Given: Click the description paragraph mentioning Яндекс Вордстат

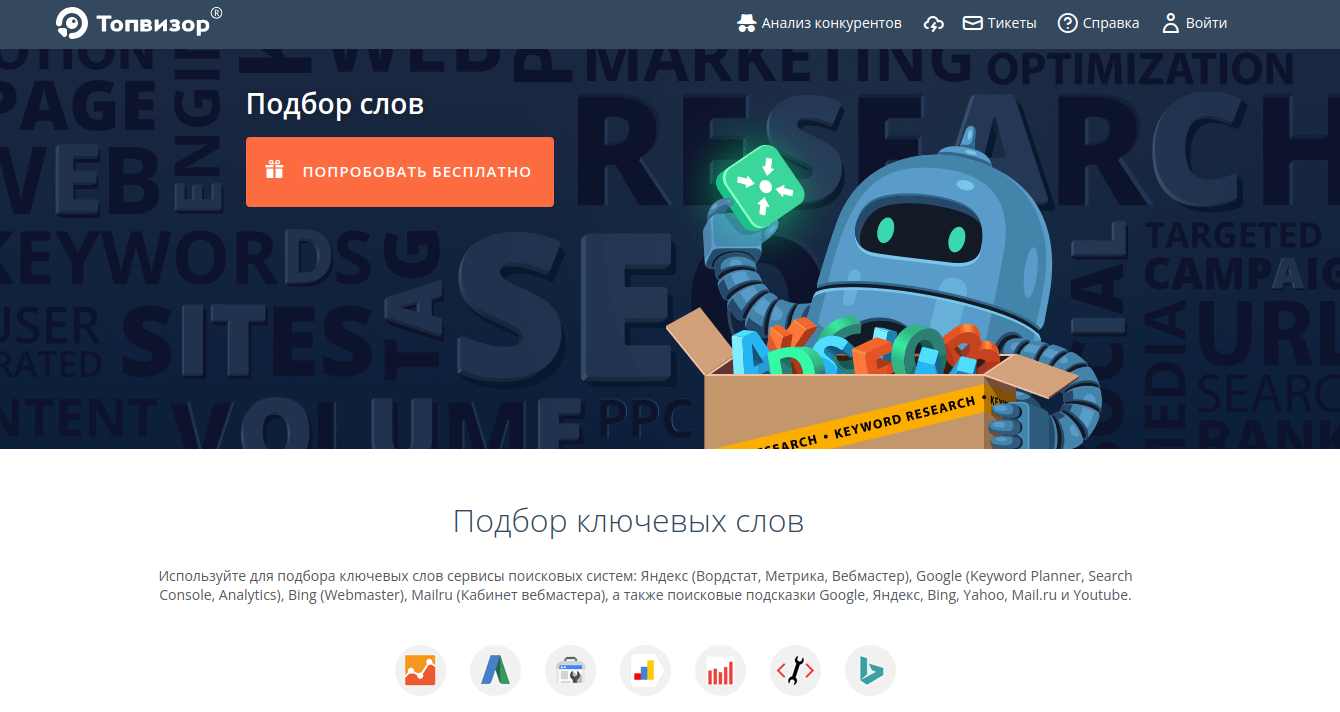Looking at the screenshot, I should (645, 585).
